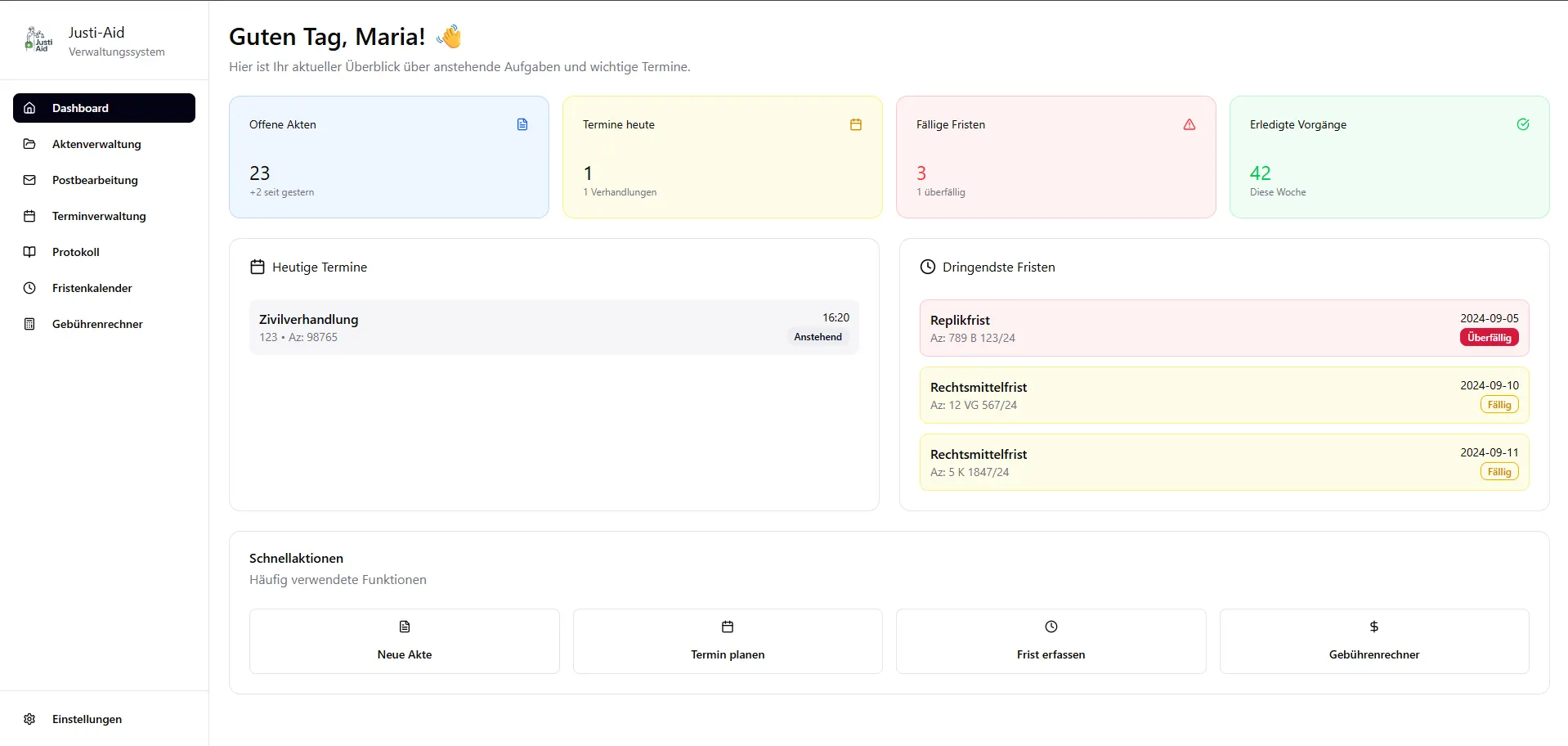1568x746 pixels.
Task: Click the document icon on Offene Akten card
Action: tap(522, 124)
